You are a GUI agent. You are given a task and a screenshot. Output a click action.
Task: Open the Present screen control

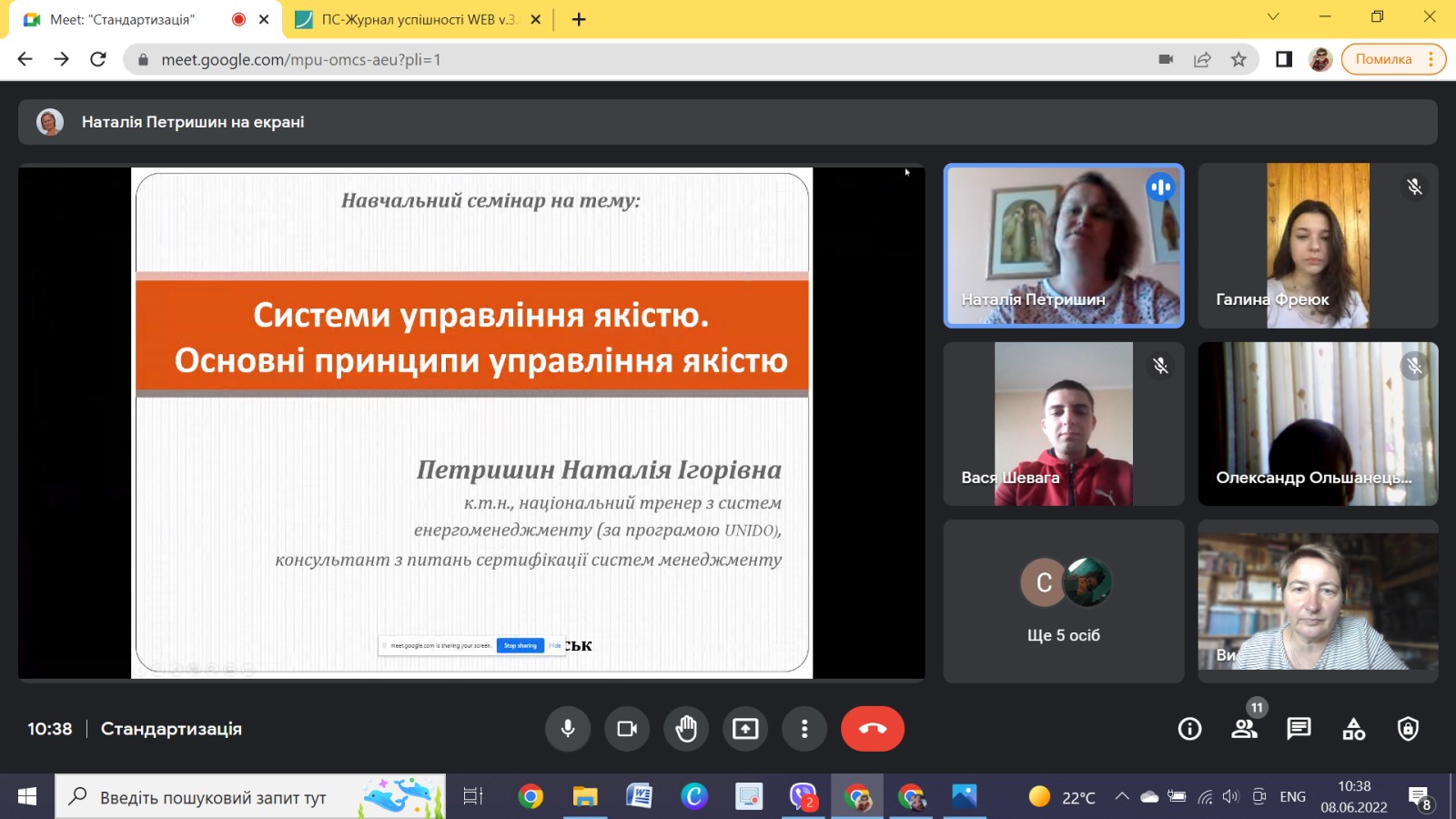(745, 729)
